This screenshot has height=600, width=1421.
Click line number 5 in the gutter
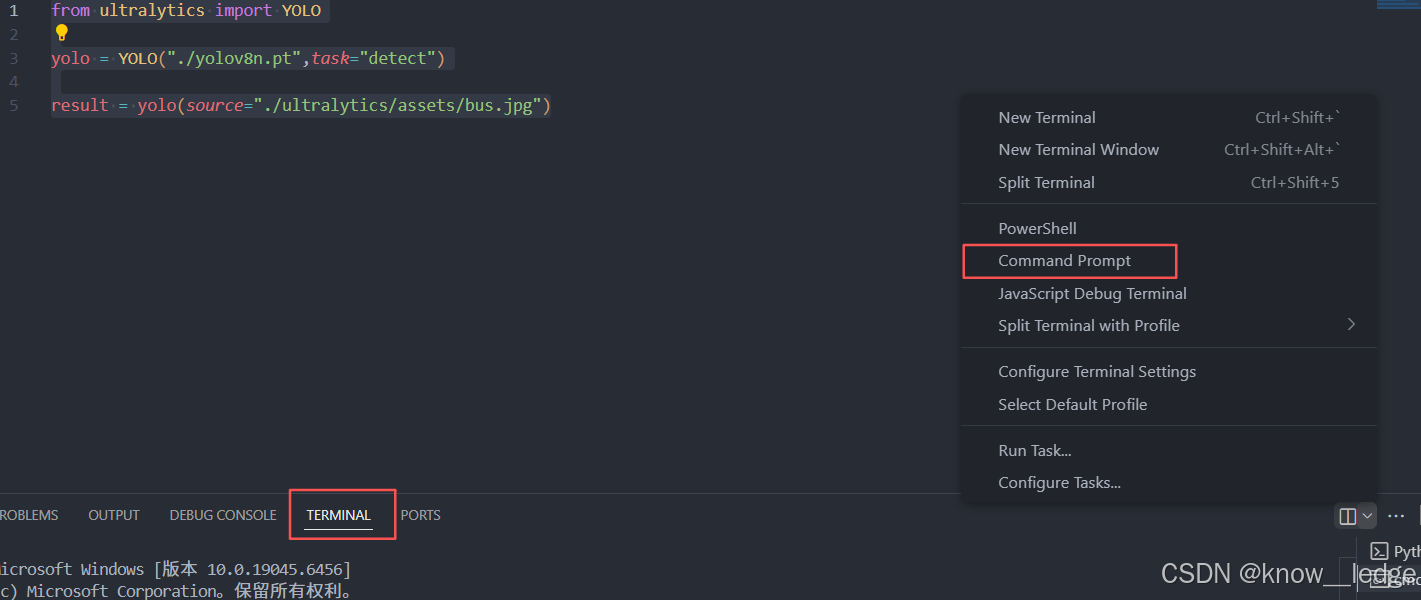[x=14, y=106]
